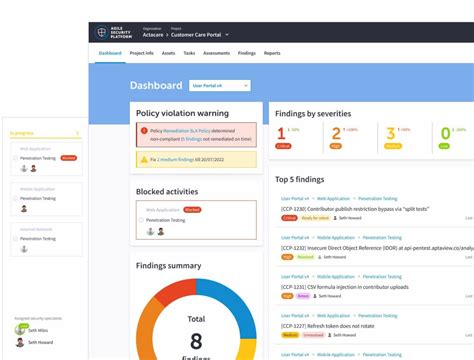The height and width of the screenshot is (360, 474).
Task: Toggle Penetration Testing circle in Internal Network card
Action: pos(15,239)
